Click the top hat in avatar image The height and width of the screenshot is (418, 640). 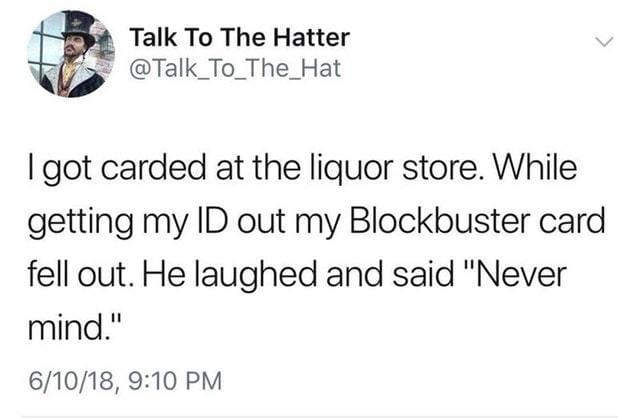click(x=78, y=28)
